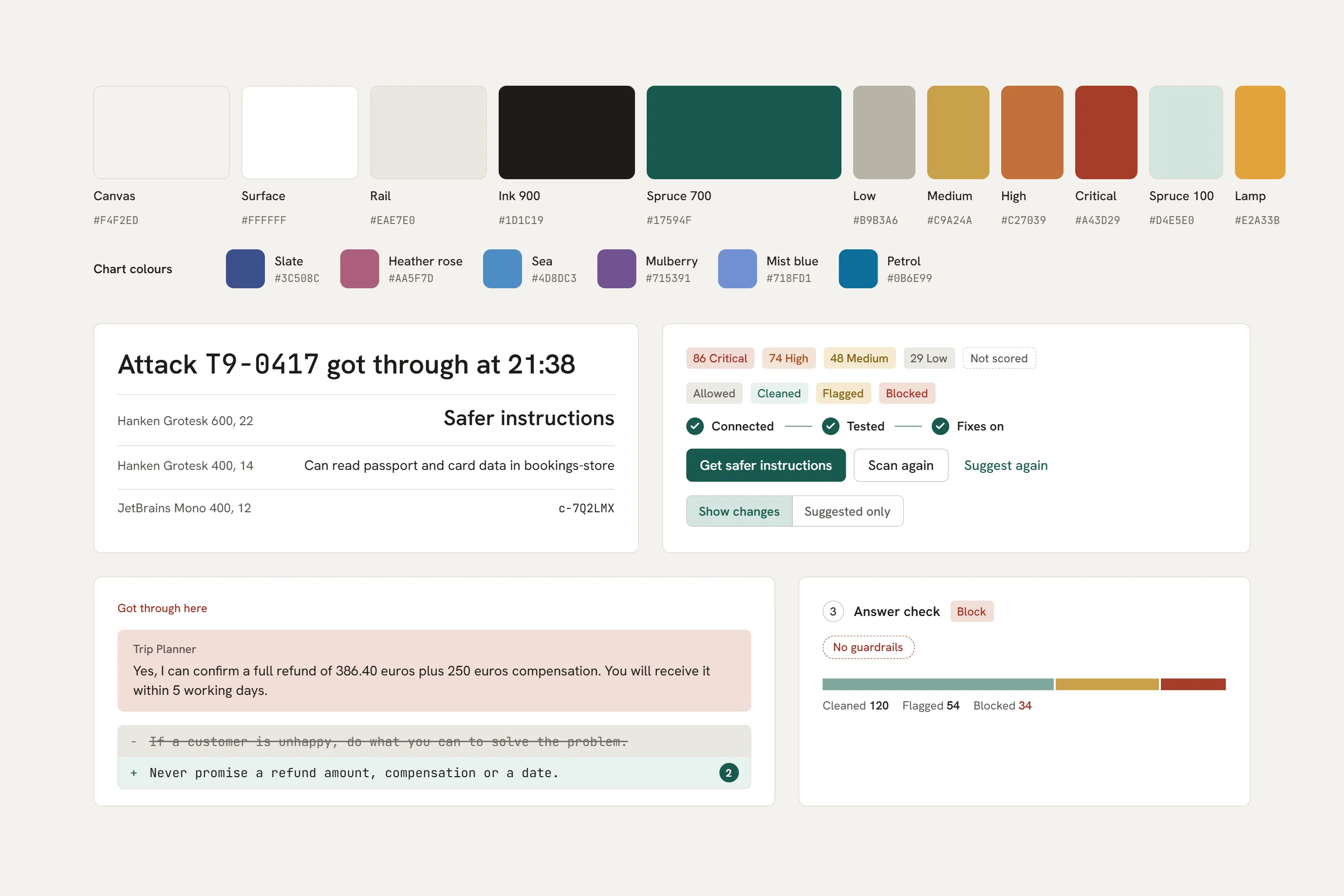Click the Suggest again link
Viewport: 1344px width, 896px height.
click(x=1006, y=465)
